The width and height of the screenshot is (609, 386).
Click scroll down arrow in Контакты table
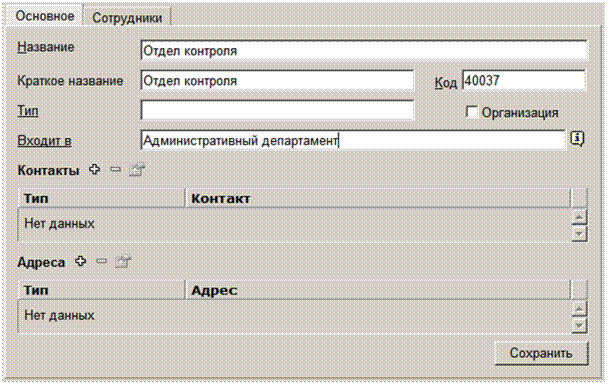pyautogui.click(x=579, y=234)
